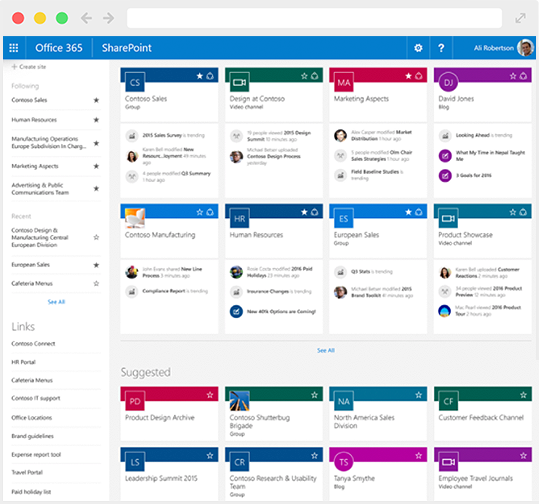Click the CF tile icon of Customer Feedback Channel
Screen dimensions: 539x504
coord(448,401)
